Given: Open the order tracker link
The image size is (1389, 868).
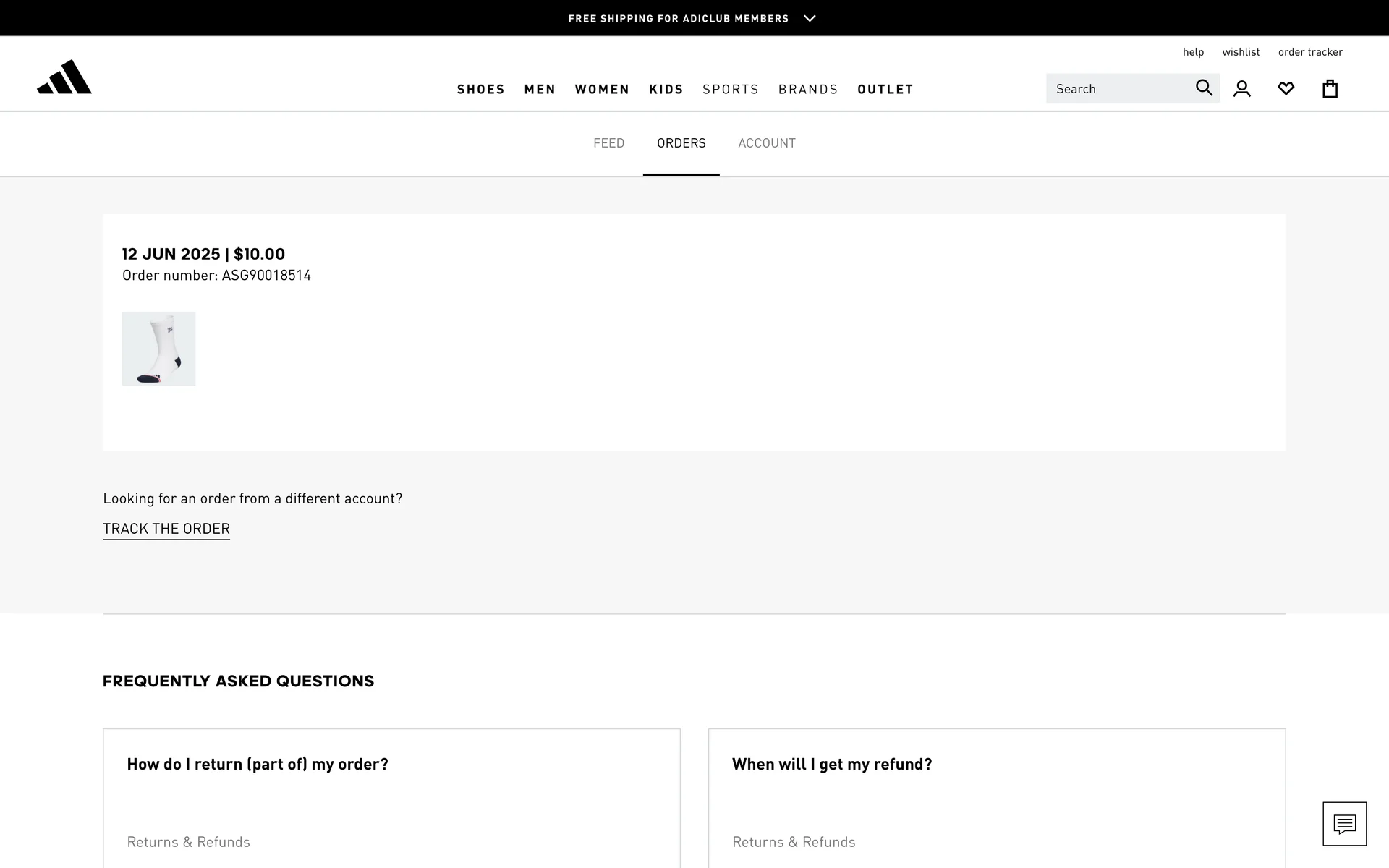Looking at the screenshot, I should [x=1310, y=52].
